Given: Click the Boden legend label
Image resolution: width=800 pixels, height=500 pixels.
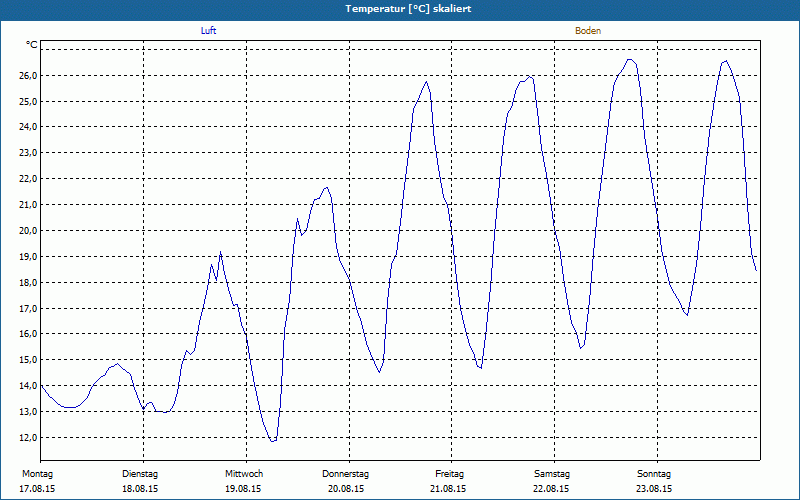Looking at the screenshot, I should point(588,31).
